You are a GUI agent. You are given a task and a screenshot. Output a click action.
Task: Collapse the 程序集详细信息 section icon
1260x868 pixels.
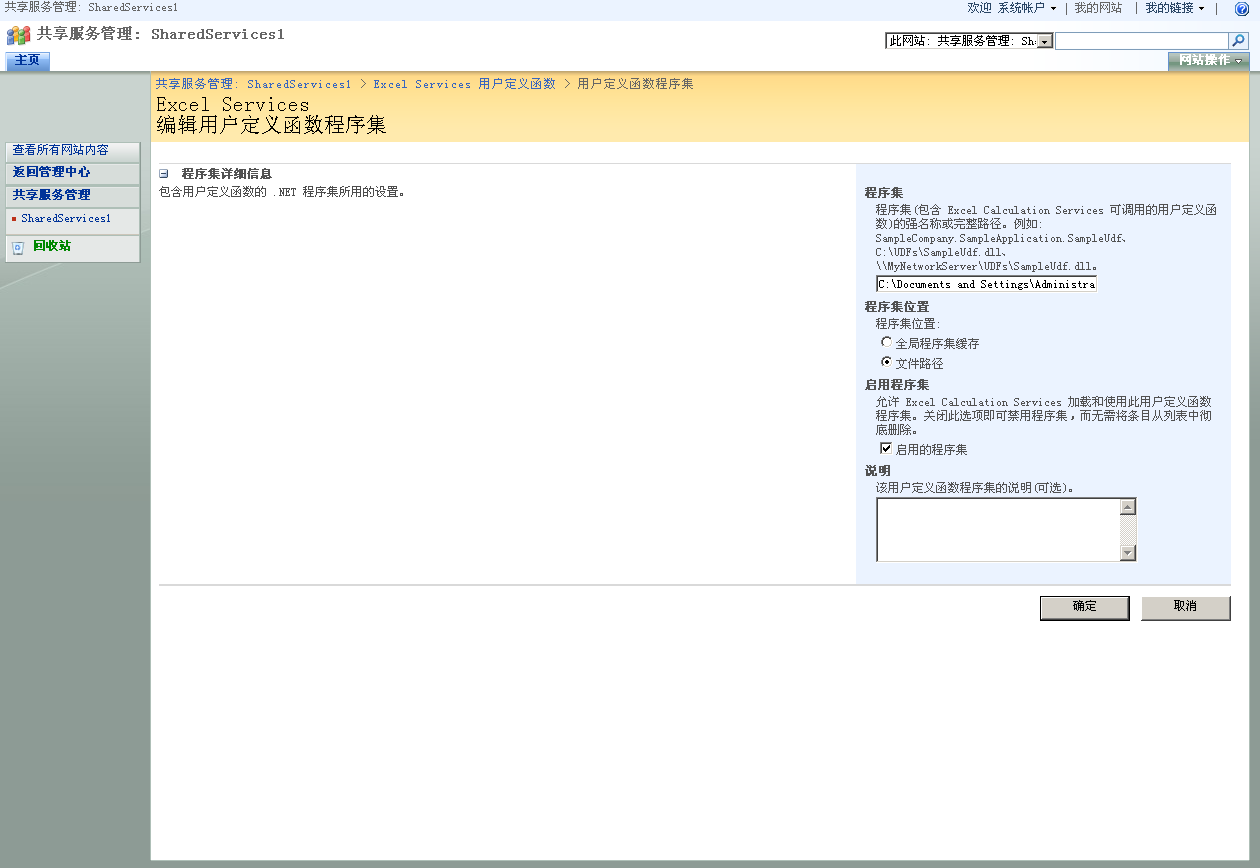tap(164, 174)
